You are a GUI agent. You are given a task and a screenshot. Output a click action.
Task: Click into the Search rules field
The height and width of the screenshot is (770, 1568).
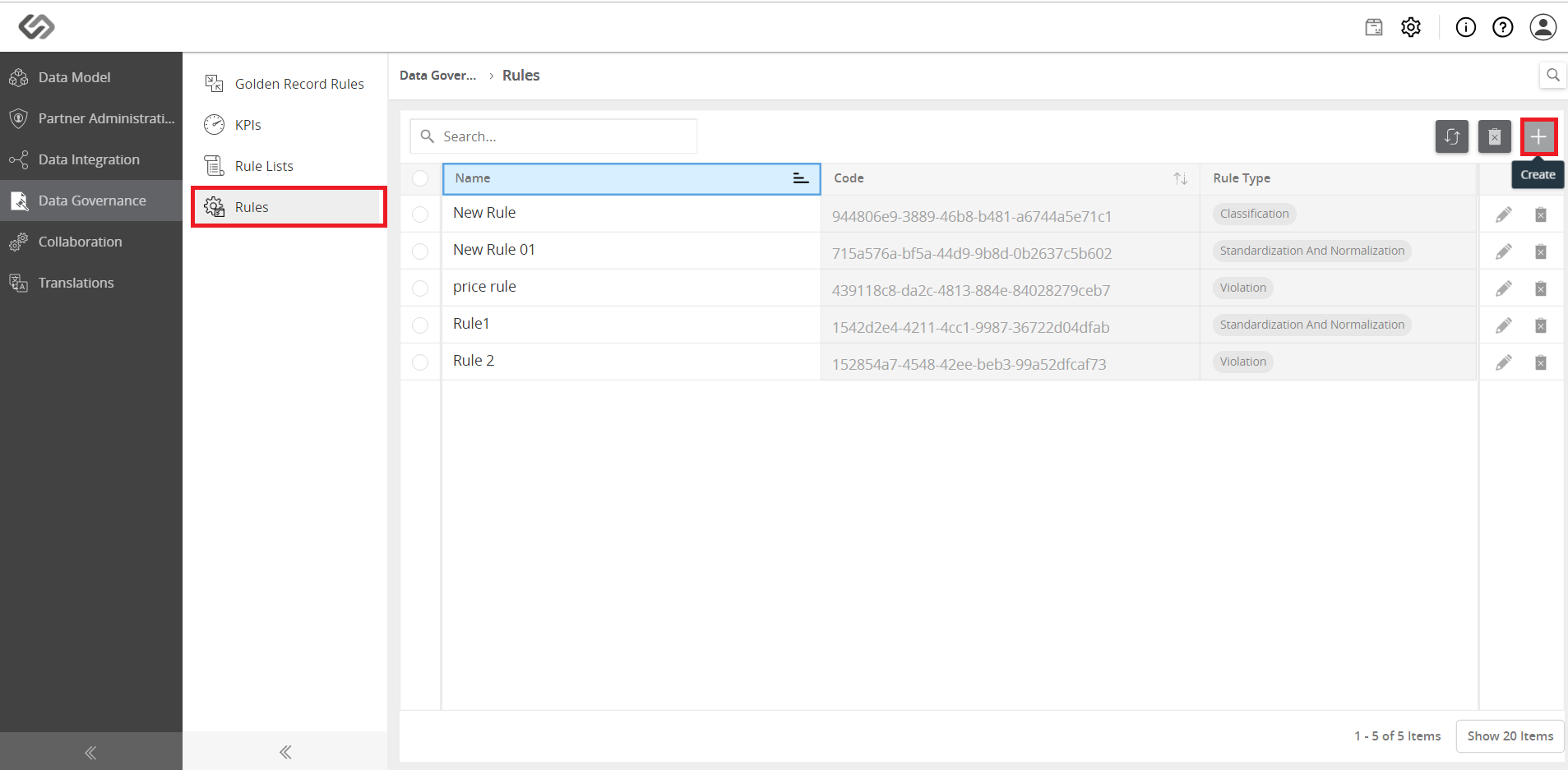[553, 136]
